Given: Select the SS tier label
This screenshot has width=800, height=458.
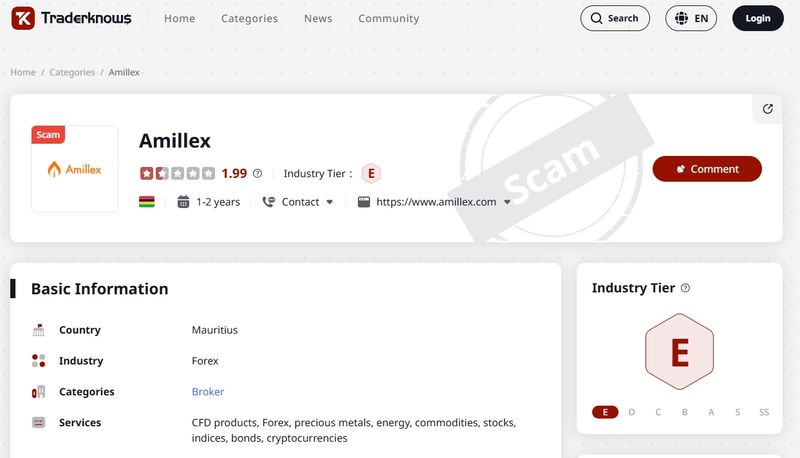Looking at the screenshot, I should [764, 412].
